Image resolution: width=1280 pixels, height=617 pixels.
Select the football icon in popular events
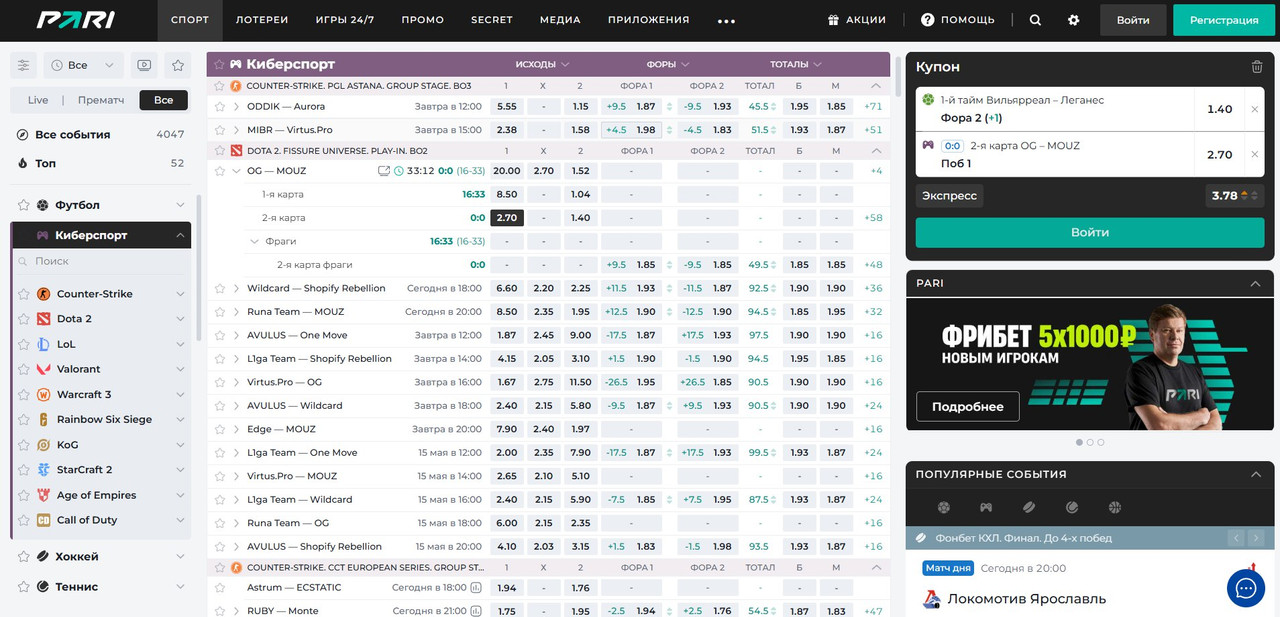[x=944, y=508]
